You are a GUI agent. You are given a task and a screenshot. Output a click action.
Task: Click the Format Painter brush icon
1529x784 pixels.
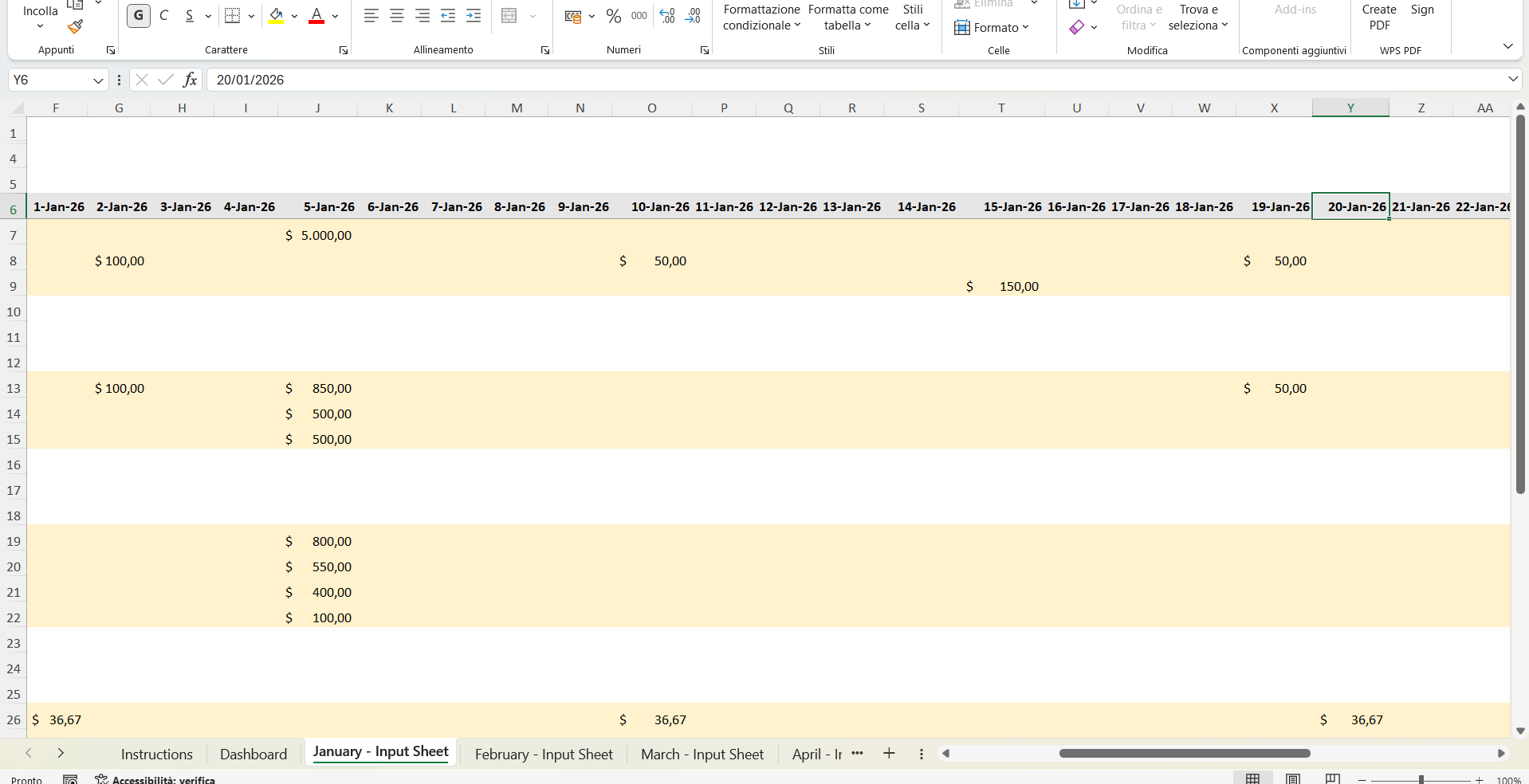(x=75, y=27)
